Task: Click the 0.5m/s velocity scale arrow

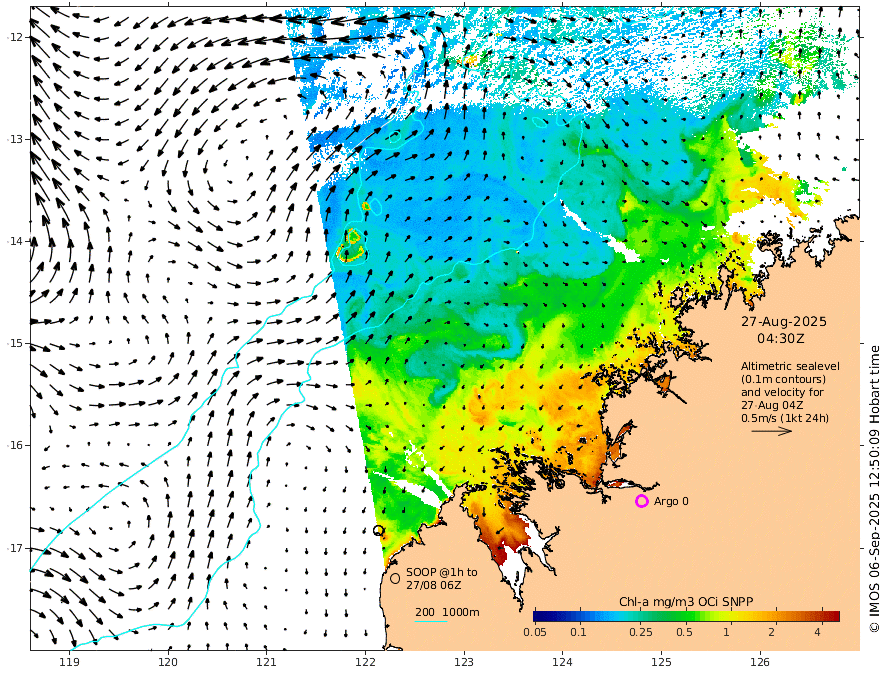Action: click(x=772, y=431)
